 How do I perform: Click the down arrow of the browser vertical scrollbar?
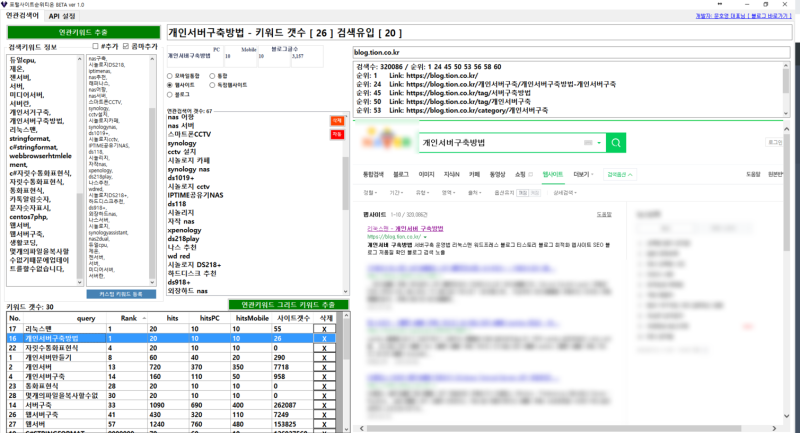786,416
